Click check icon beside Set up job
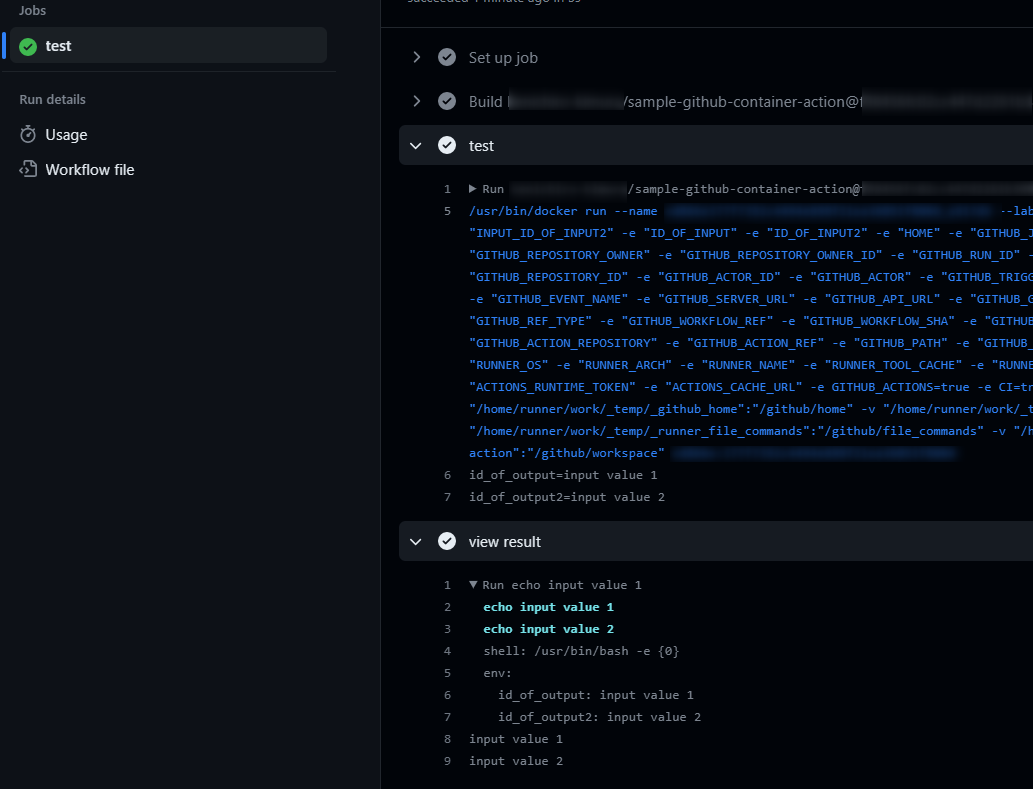The height and width of the screenshot is (789, 1033). pyautogui.click(x=447, y=57)
